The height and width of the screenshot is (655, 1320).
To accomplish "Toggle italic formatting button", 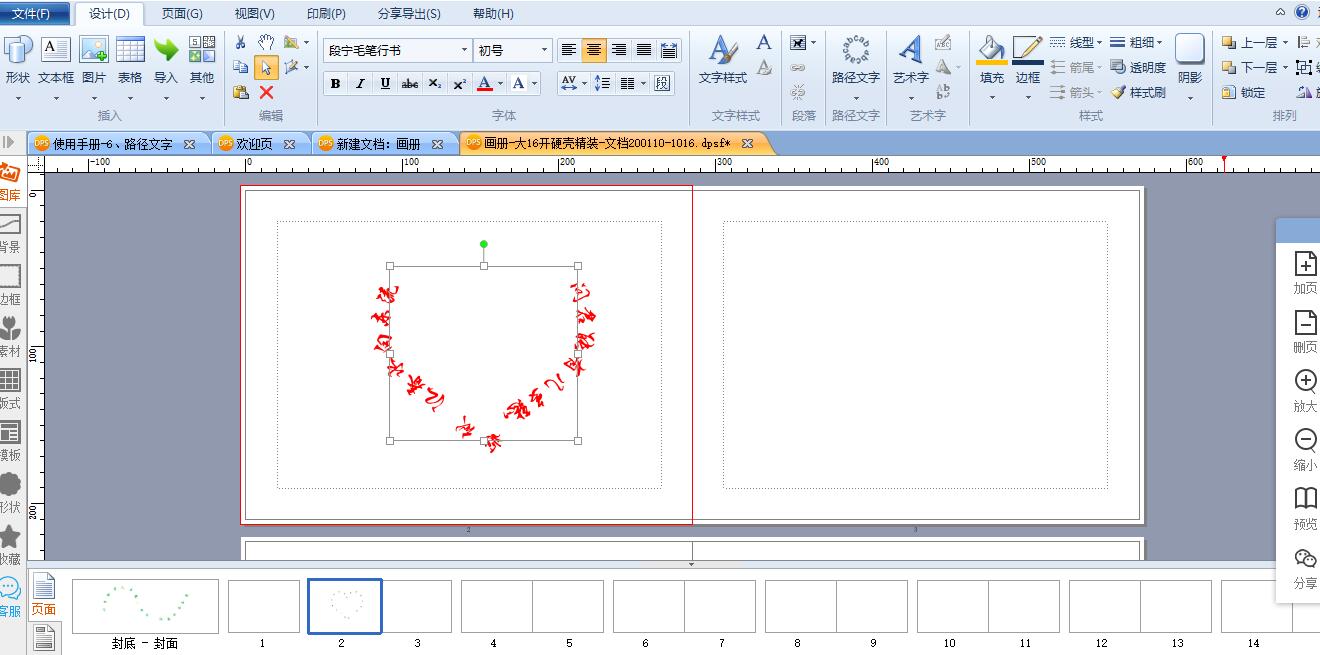I will tap(360, 84).
